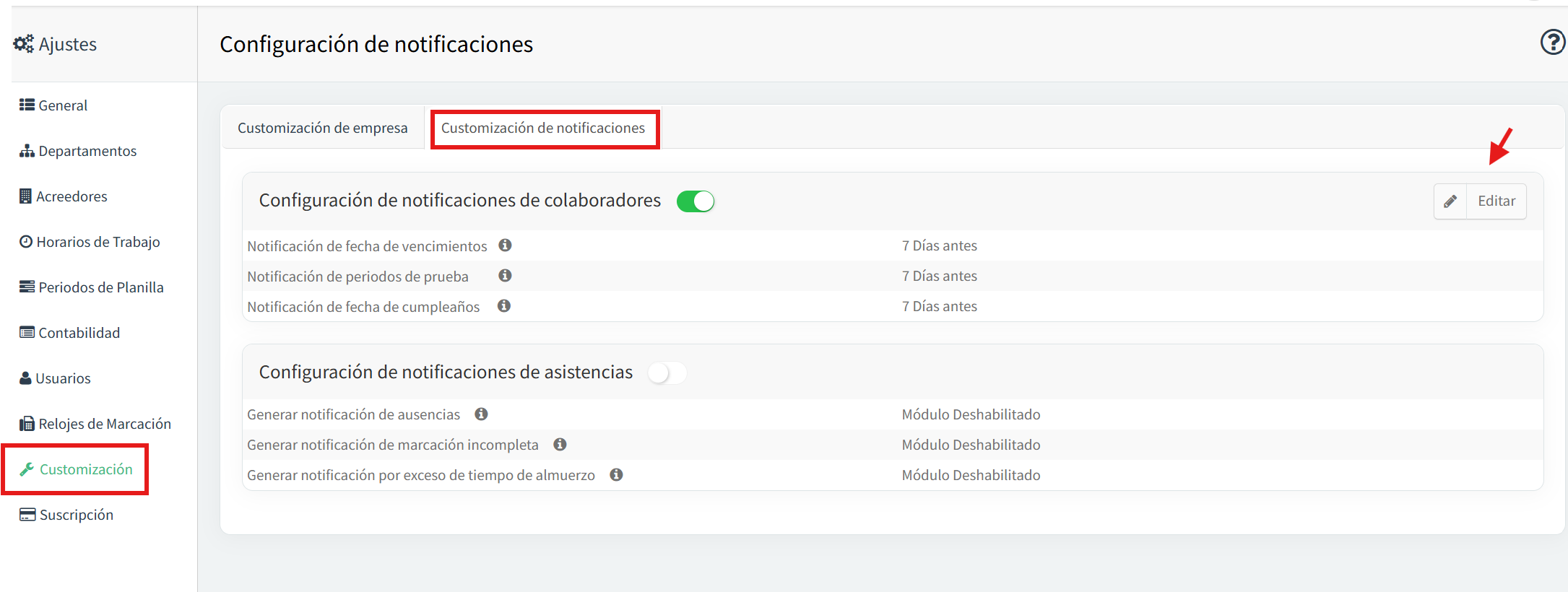Switch to Customización de empresa tab

323,128
